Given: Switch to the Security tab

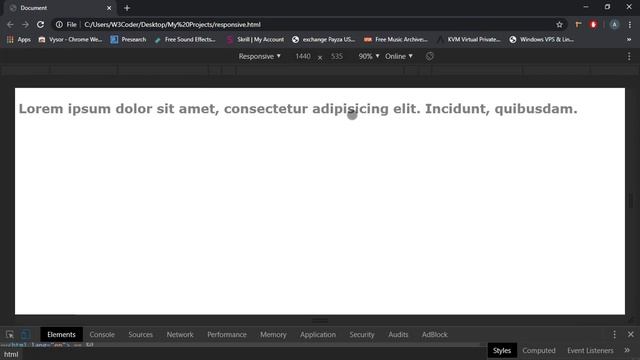Looking at the screenshot, I should (362, 334).
